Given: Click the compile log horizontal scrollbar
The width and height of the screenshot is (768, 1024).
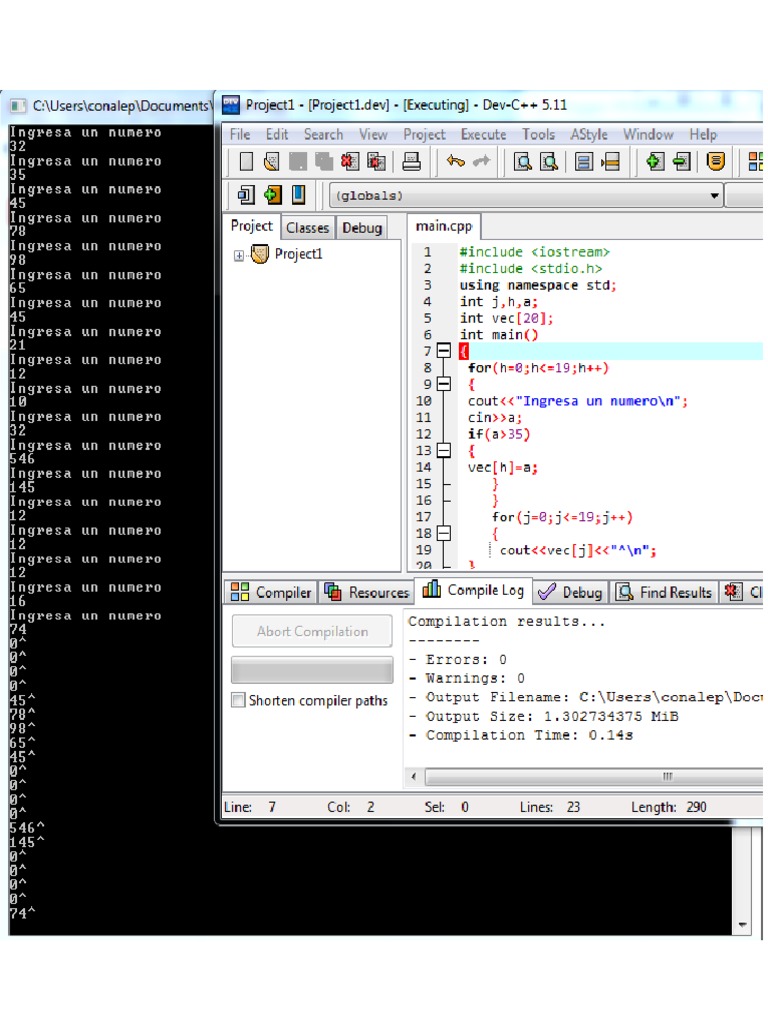Looking at the screenshot, I should point(600,777).
